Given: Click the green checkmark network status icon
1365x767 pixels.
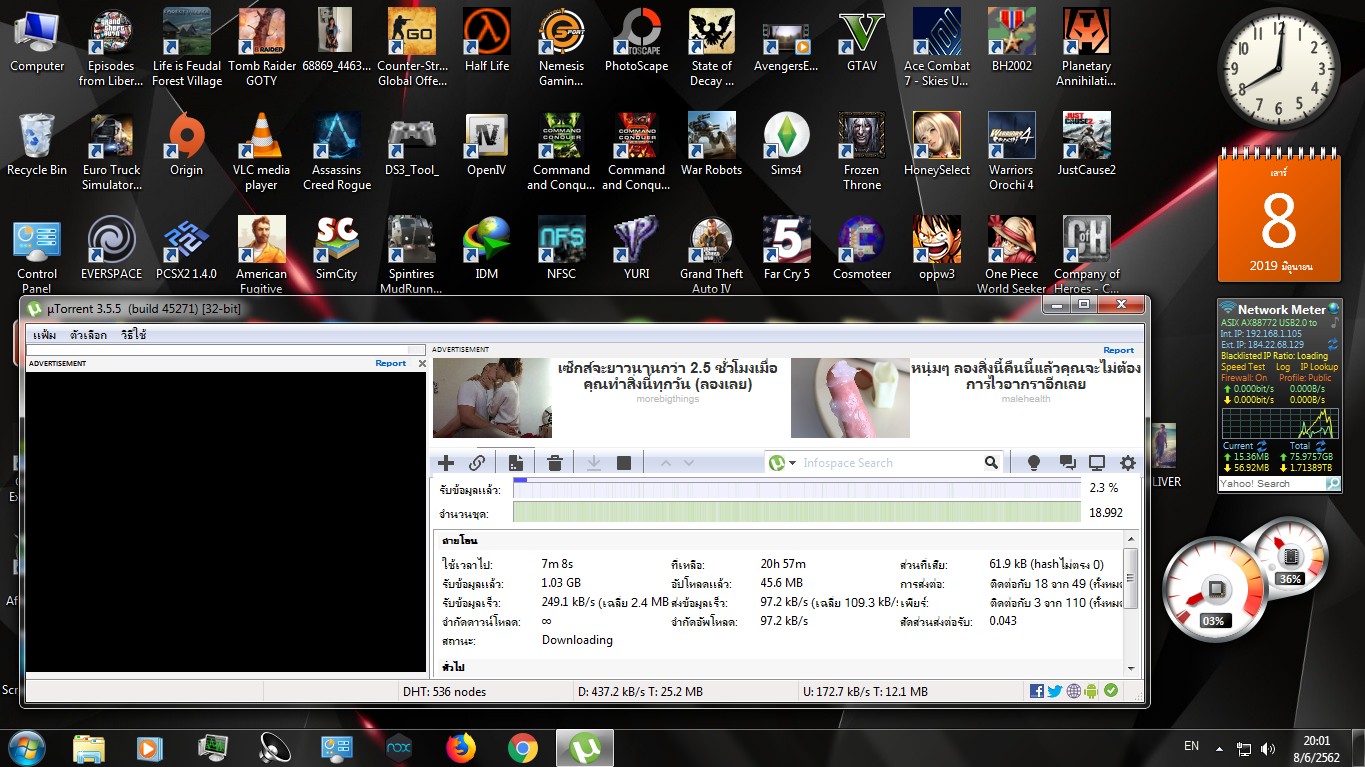Looking at the screenshot, I should coord(1111,691).
